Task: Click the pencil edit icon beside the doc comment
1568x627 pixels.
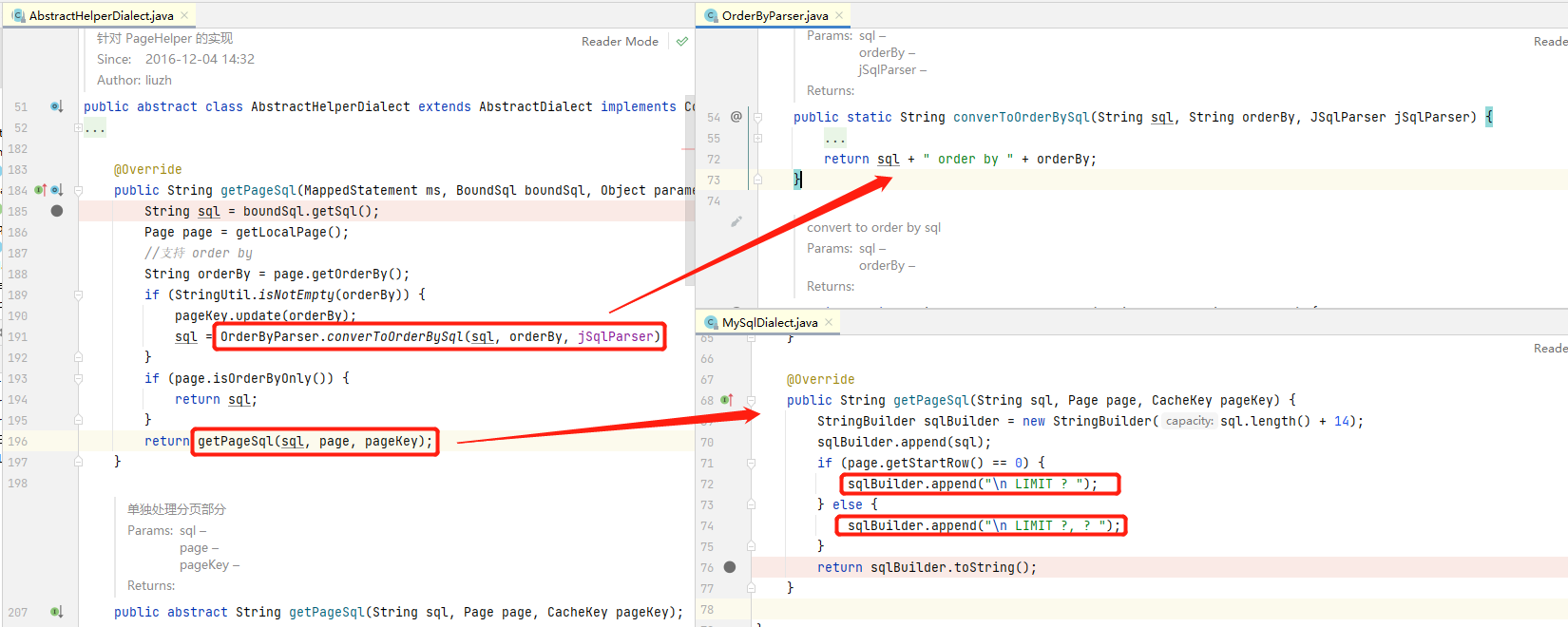Action: [x=736, y=221]
